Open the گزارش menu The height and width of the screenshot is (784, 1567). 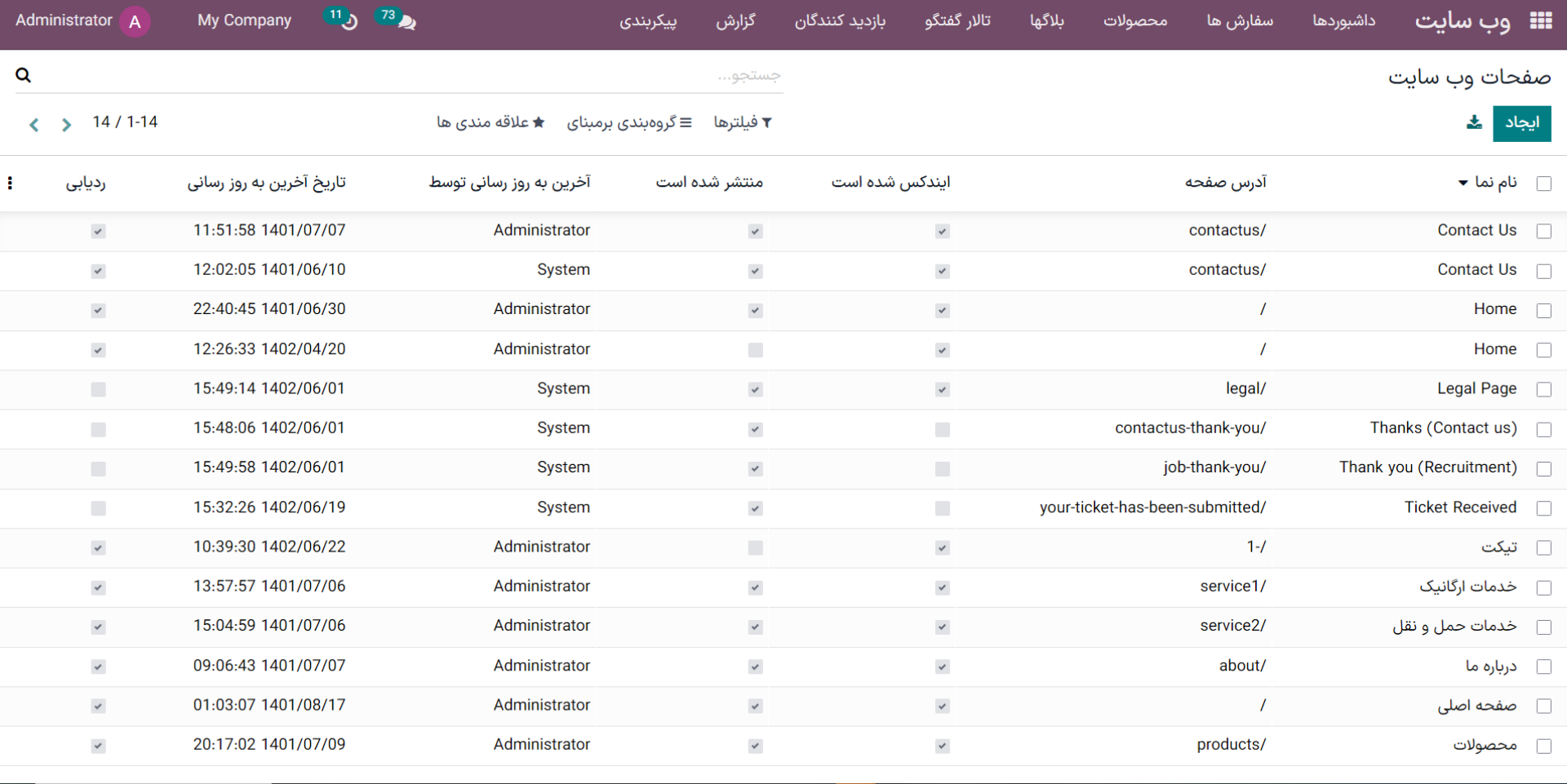[x=735, y=20]
